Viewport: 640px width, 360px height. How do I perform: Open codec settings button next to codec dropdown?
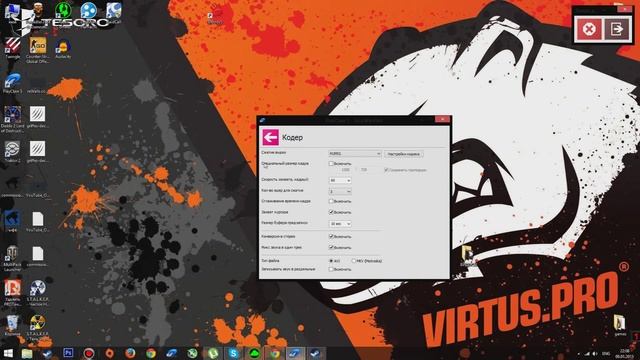404,154
